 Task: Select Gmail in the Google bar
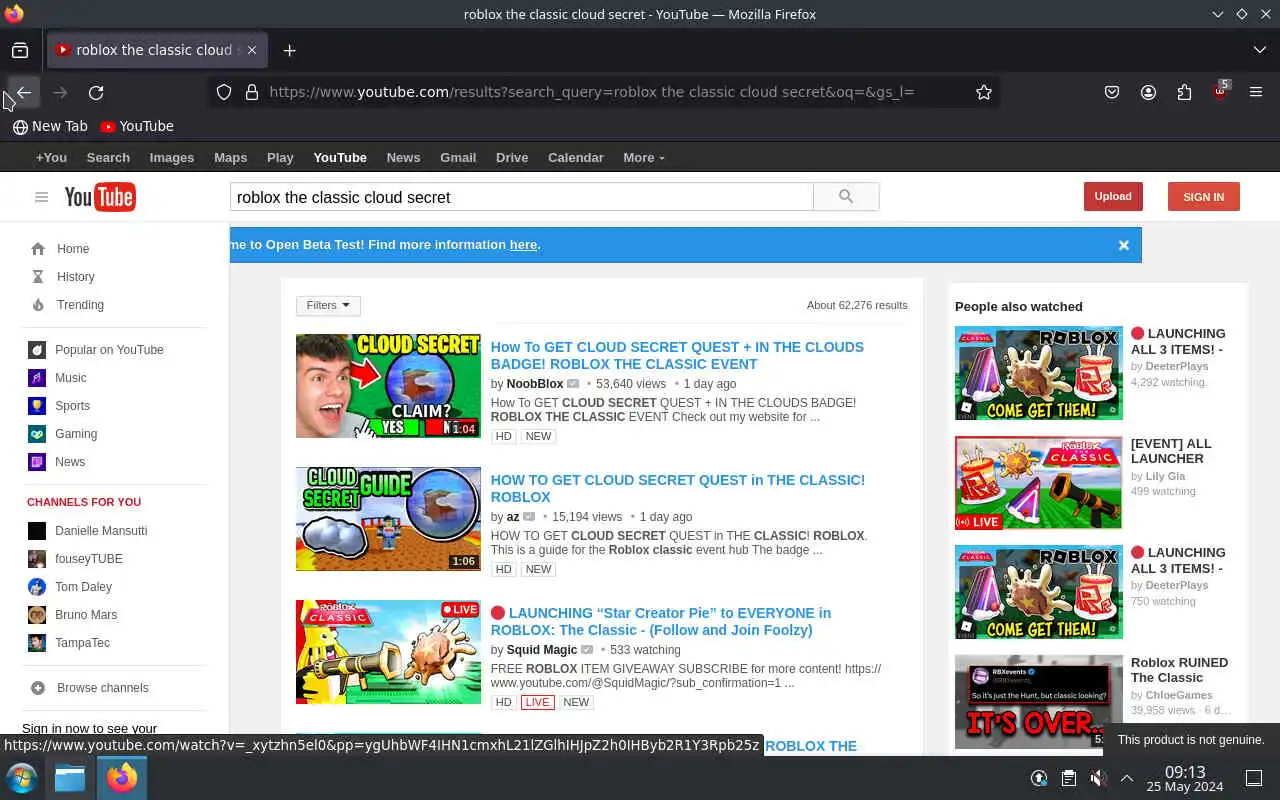tap(458, 157)
